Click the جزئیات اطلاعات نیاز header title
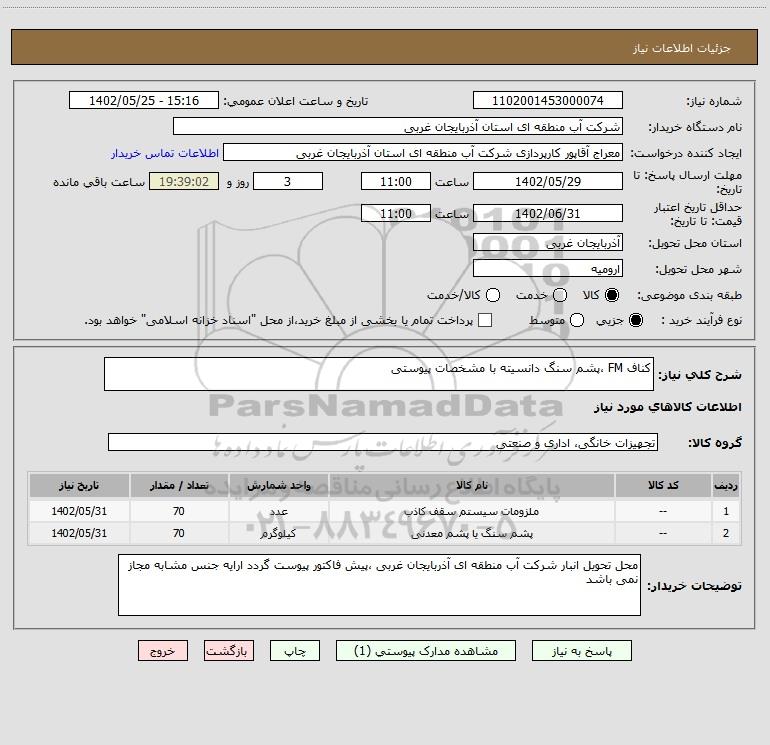770x745 pixels. coord(682,48)
